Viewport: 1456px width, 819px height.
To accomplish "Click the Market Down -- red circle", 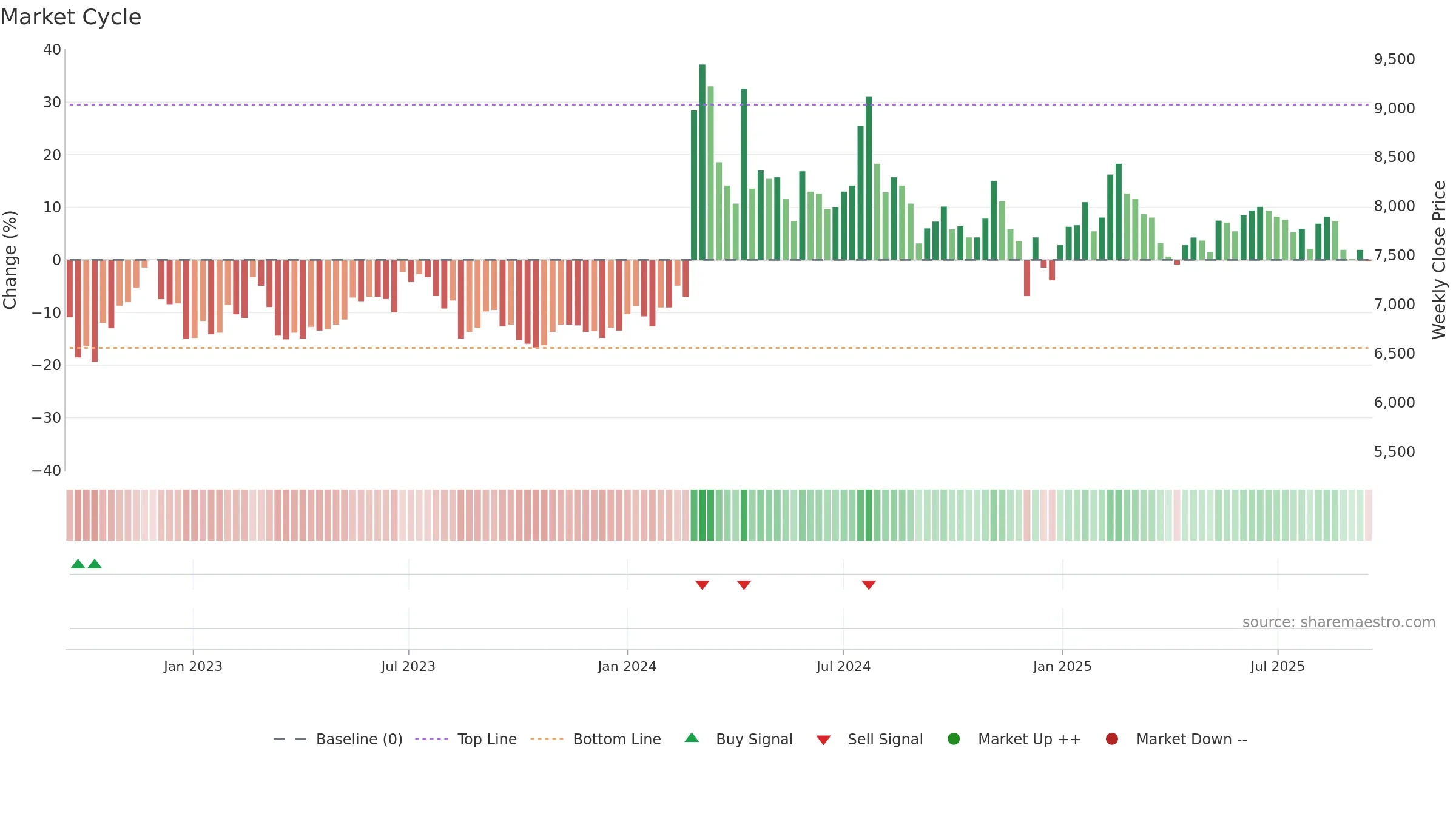I will tap(1112, 739).
